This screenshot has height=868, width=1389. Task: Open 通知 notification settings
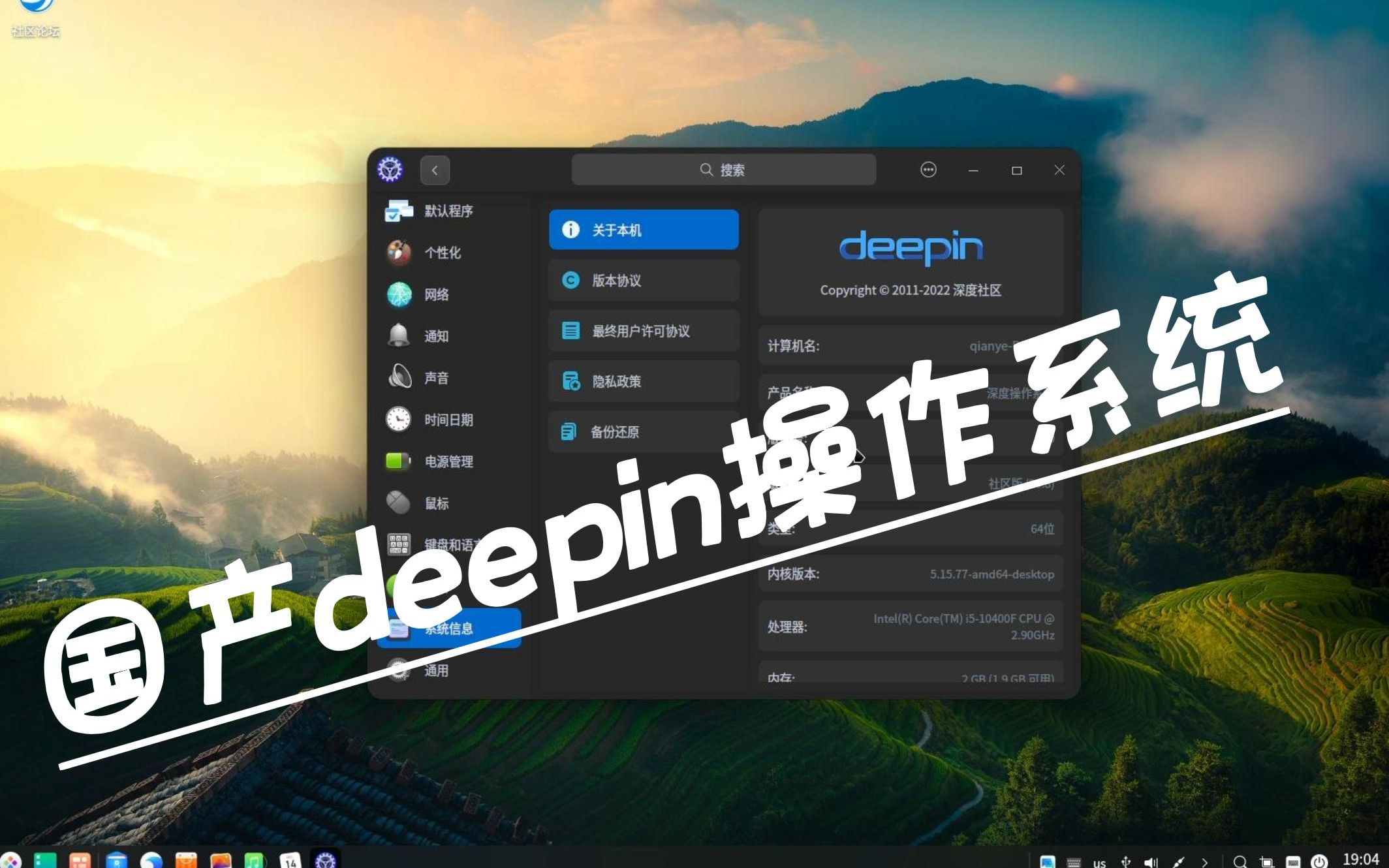(436, 336)
